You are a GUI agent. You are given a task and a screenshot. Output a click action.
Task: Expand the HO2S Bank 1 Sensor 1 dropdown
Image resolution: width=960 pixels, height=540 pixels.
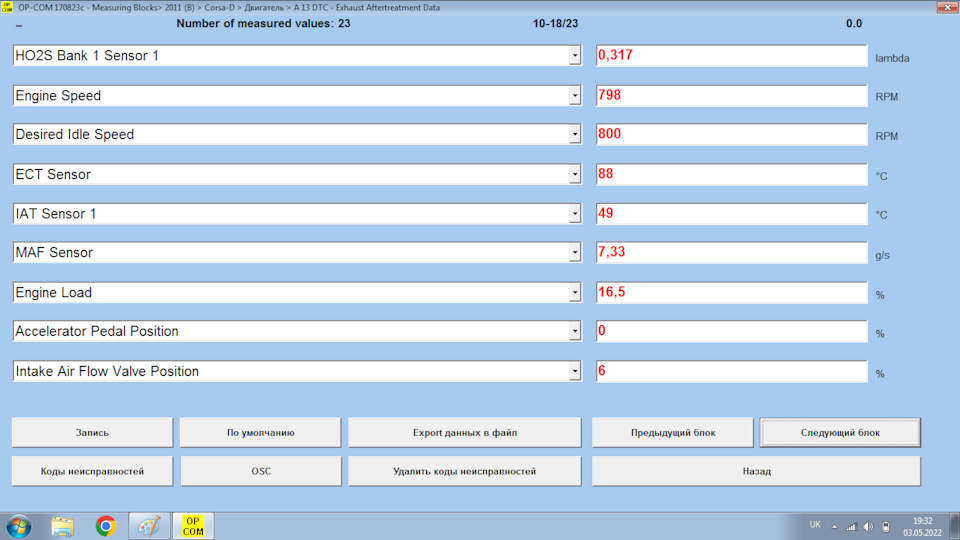574,56
